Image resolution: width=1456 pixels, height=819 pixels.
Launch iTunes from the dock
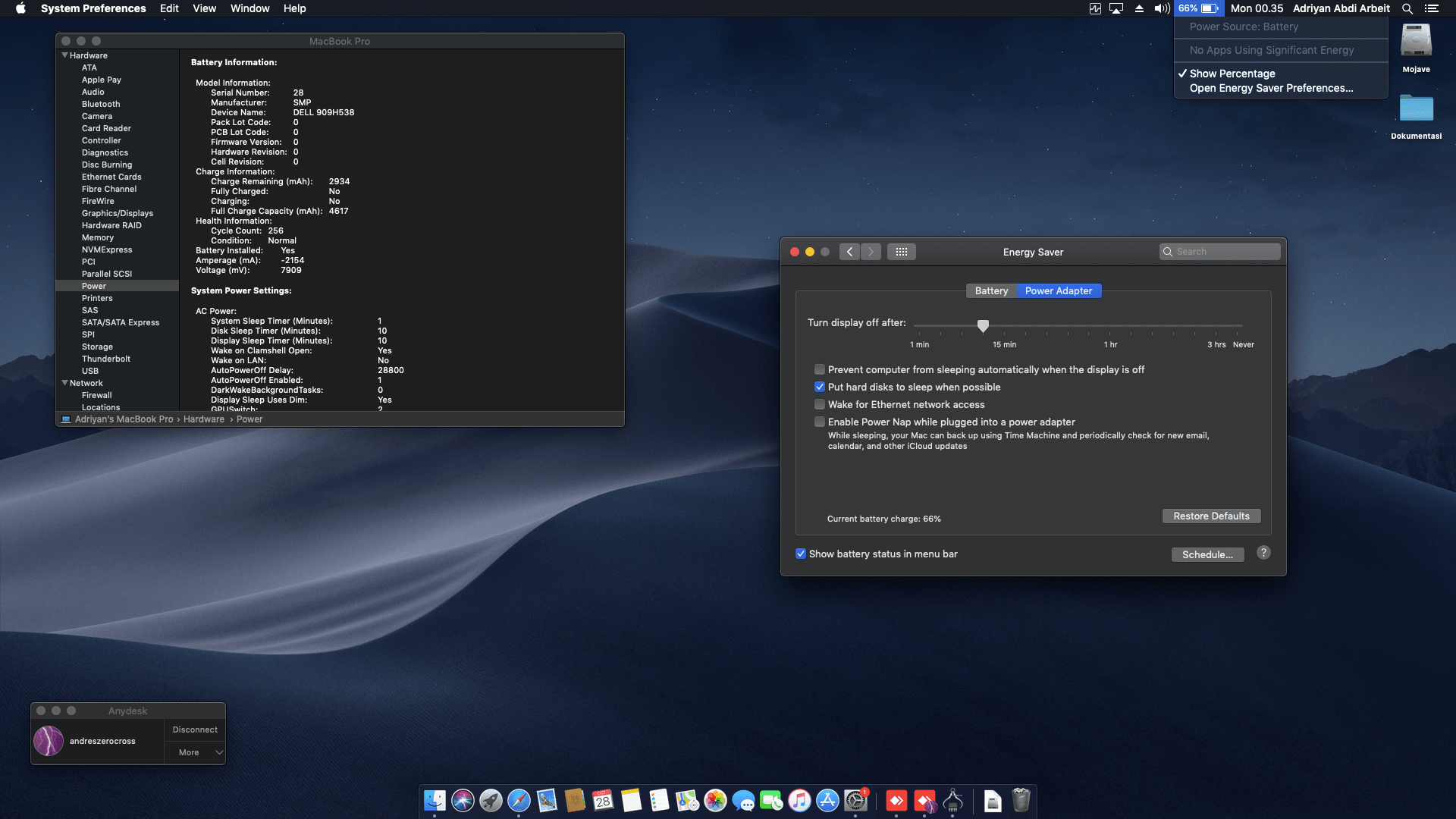[799, 800]
